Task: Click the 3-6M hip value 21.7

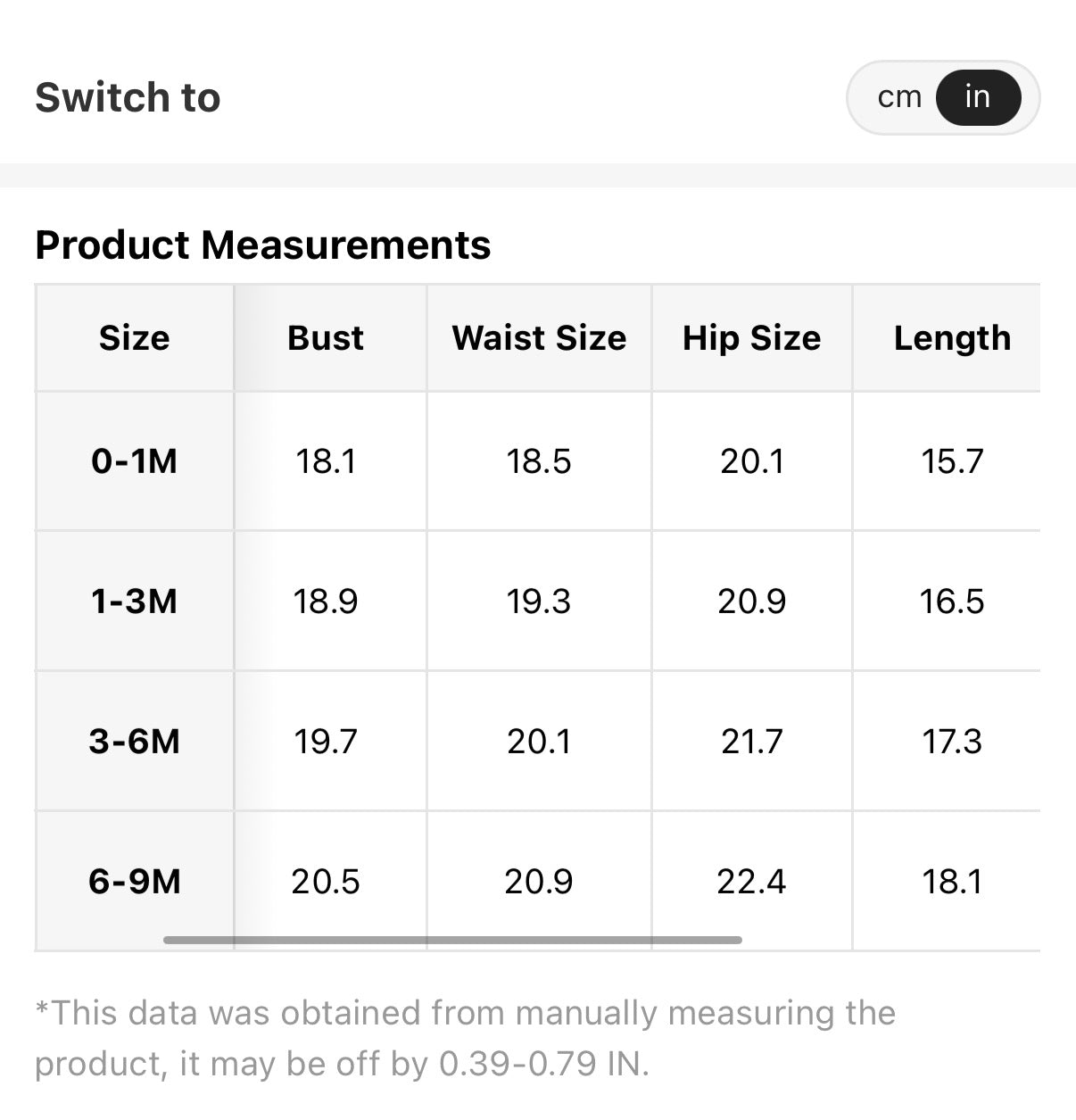Action: point(751,742)
